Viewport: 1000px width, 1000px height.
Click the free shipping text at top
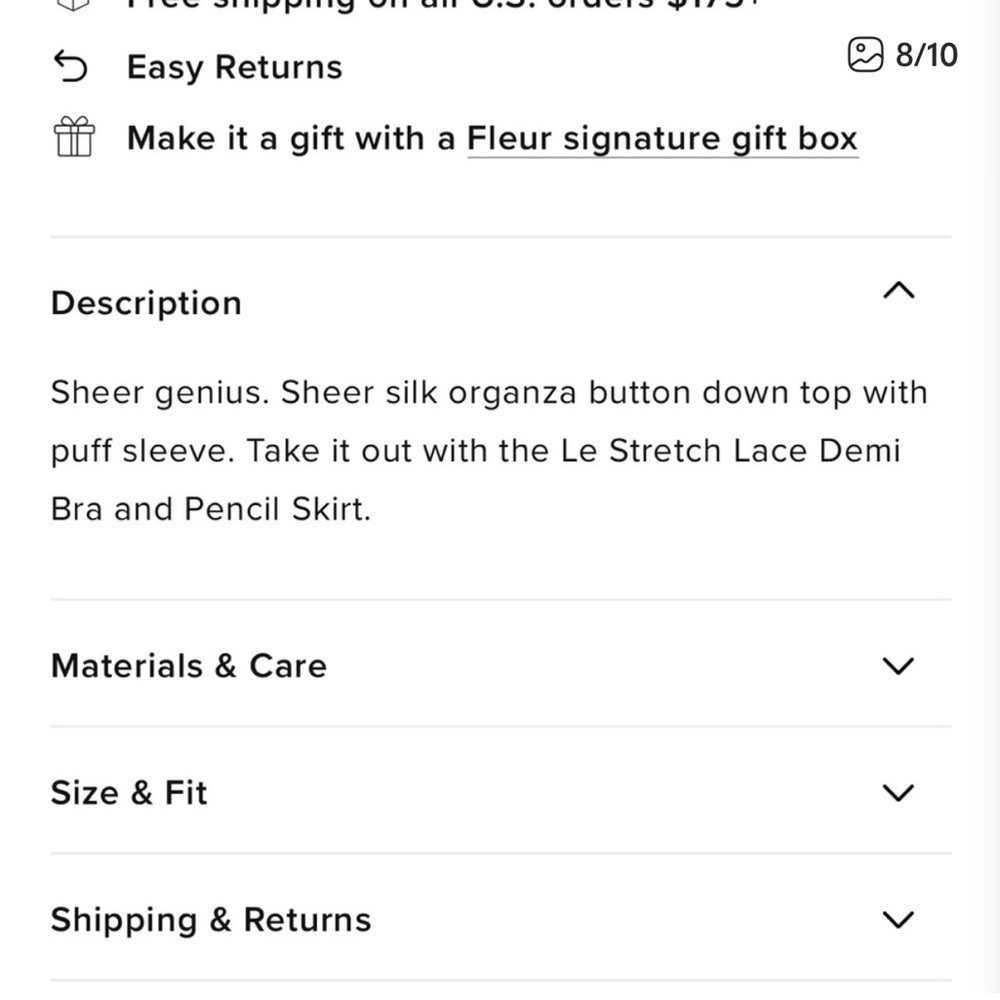pyautogui.click(x=443, y=5)
